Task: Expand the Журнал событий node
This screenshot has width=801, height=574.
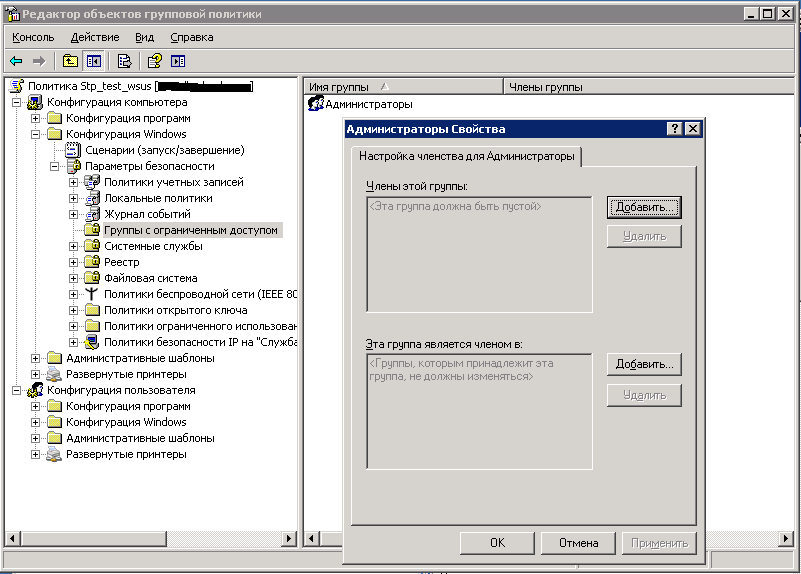Action: (74, 214)
